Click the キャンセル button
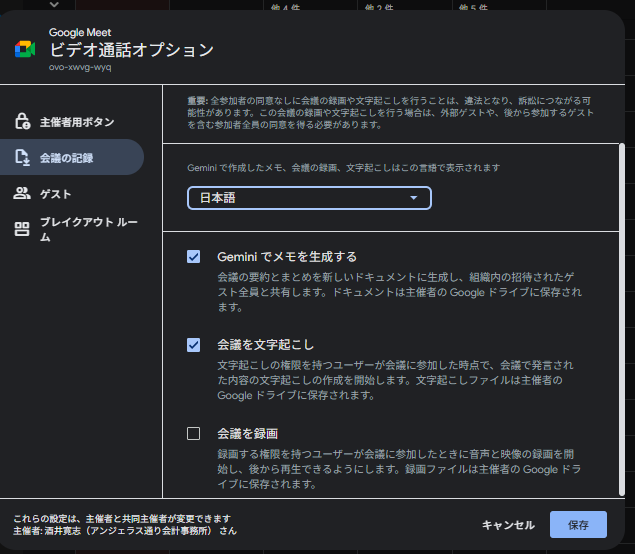The height and width of the screenshot is (554, 635). pos(508,525)
